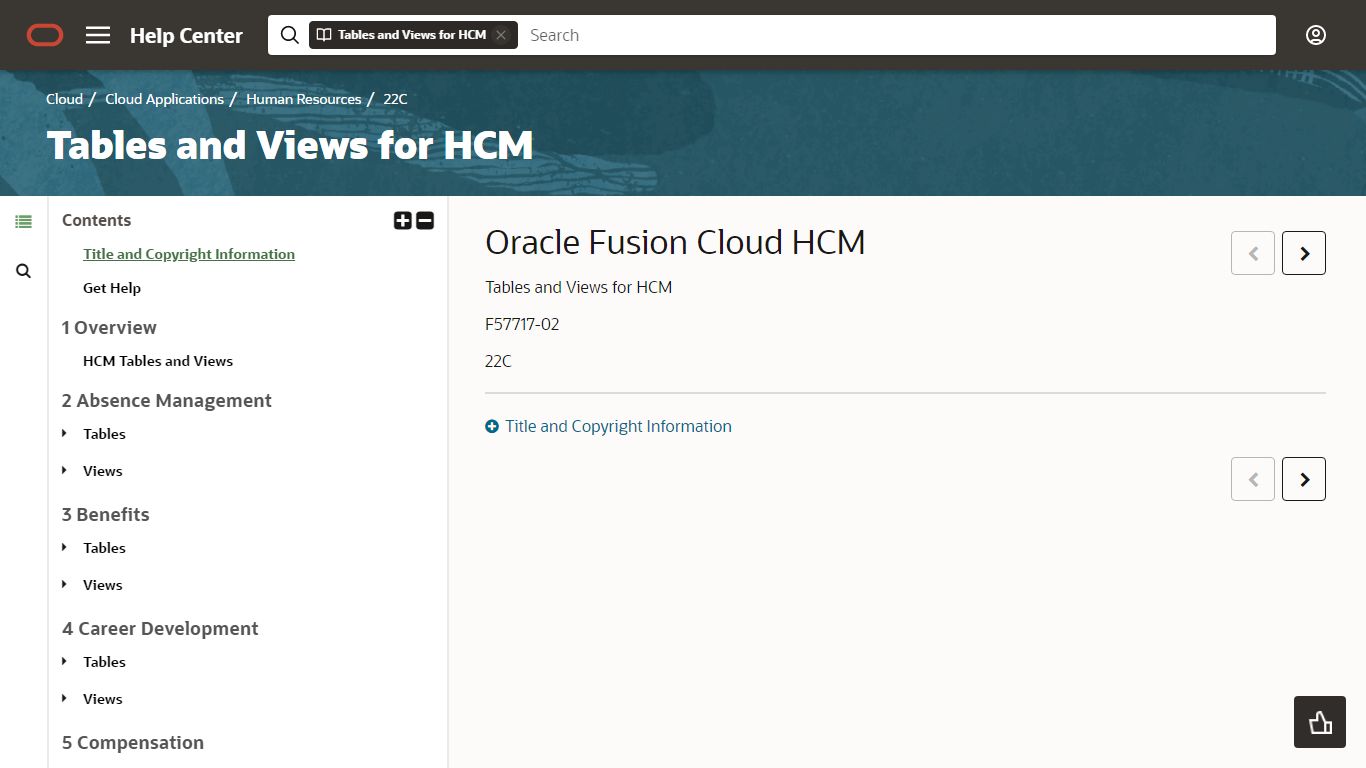Expand Tables under Benefits
Screen dimensions: 1366x768
coord(65,548)
